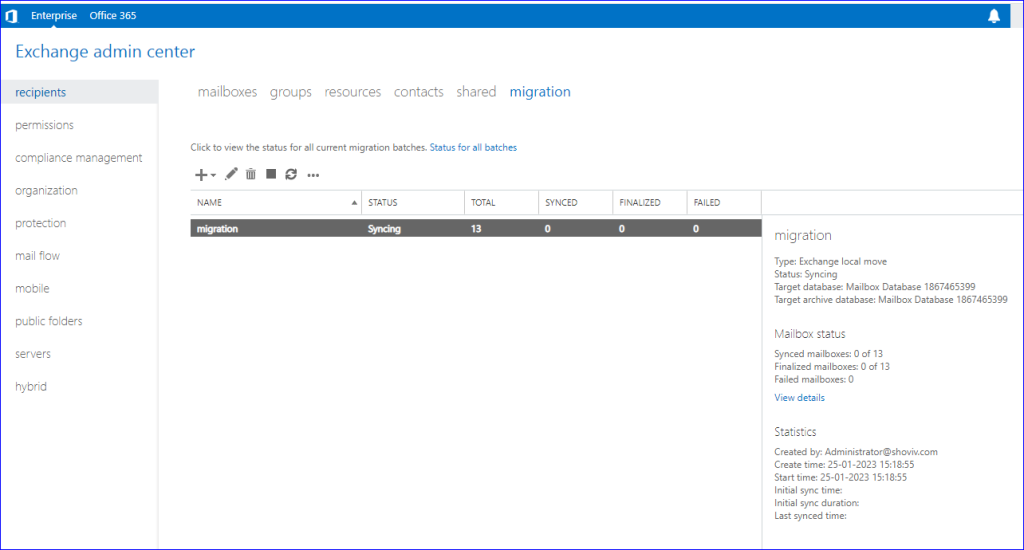Click the Target archive database line

(x=891, y=300)
